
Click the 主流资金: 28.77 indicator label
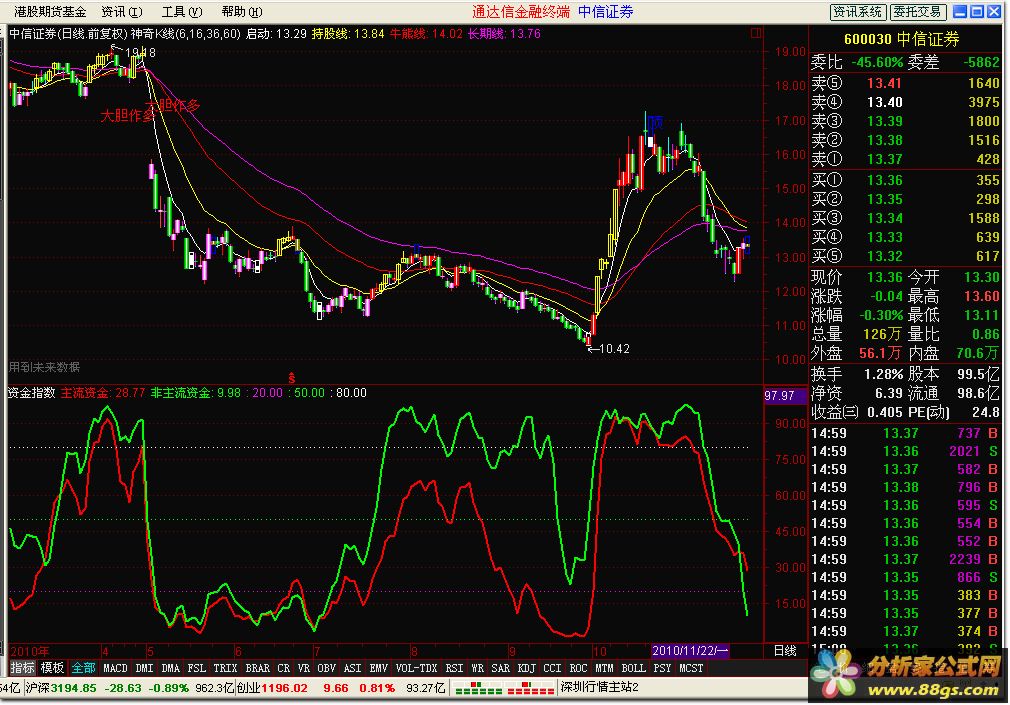coord(102,392)
